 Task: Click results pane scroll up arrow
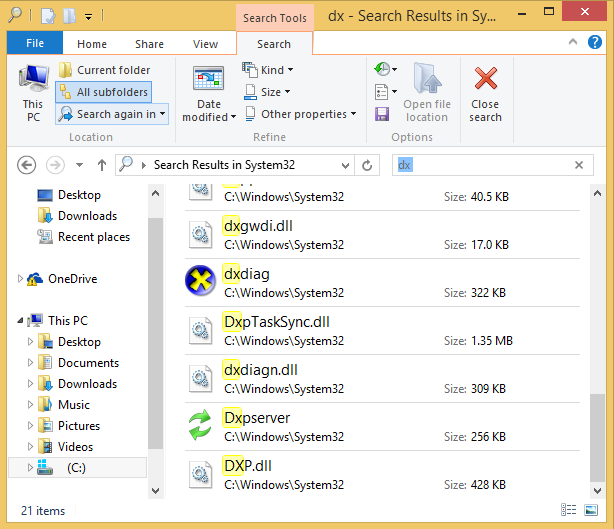(598, 193)
